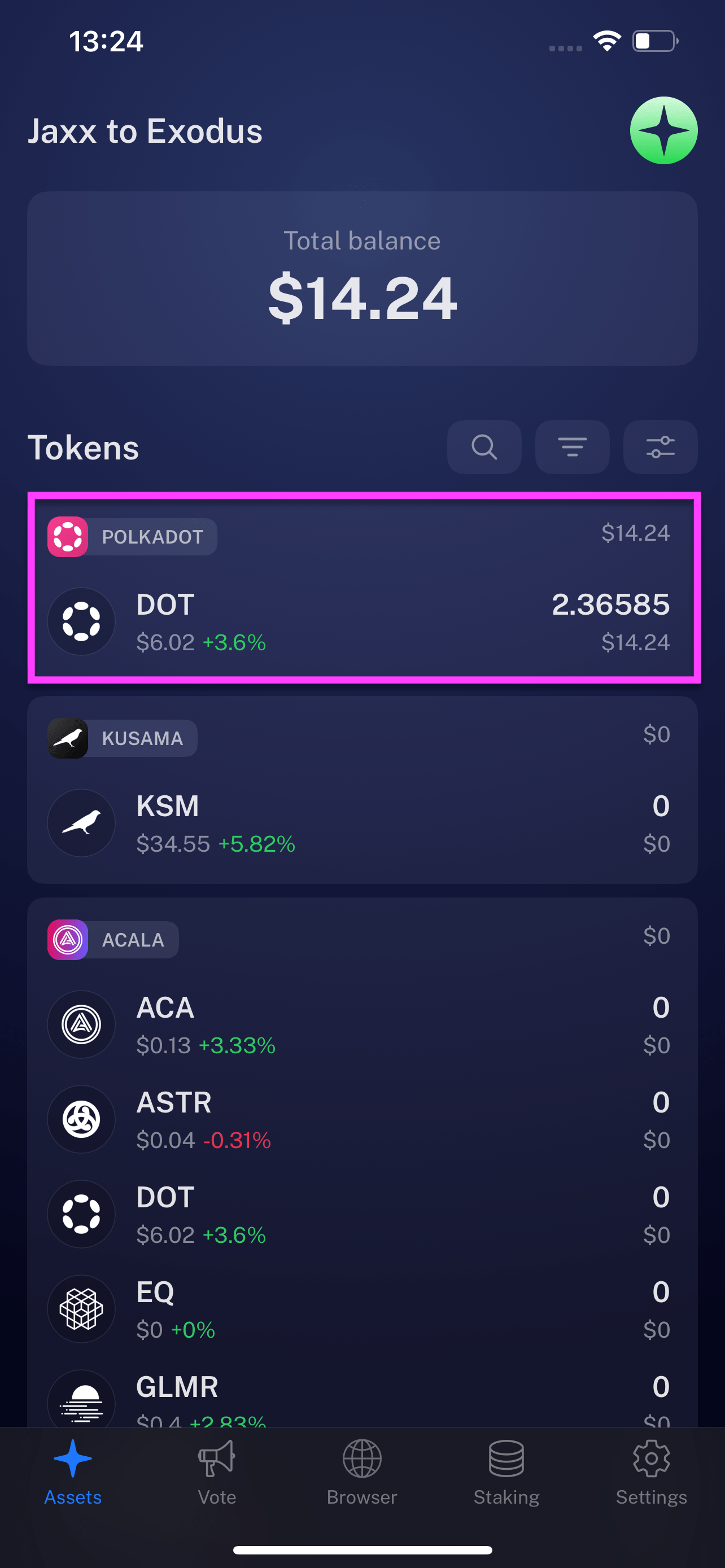Select the Assets tab
Viewport: 725px width, 1568px height.
coord(72,1470)
